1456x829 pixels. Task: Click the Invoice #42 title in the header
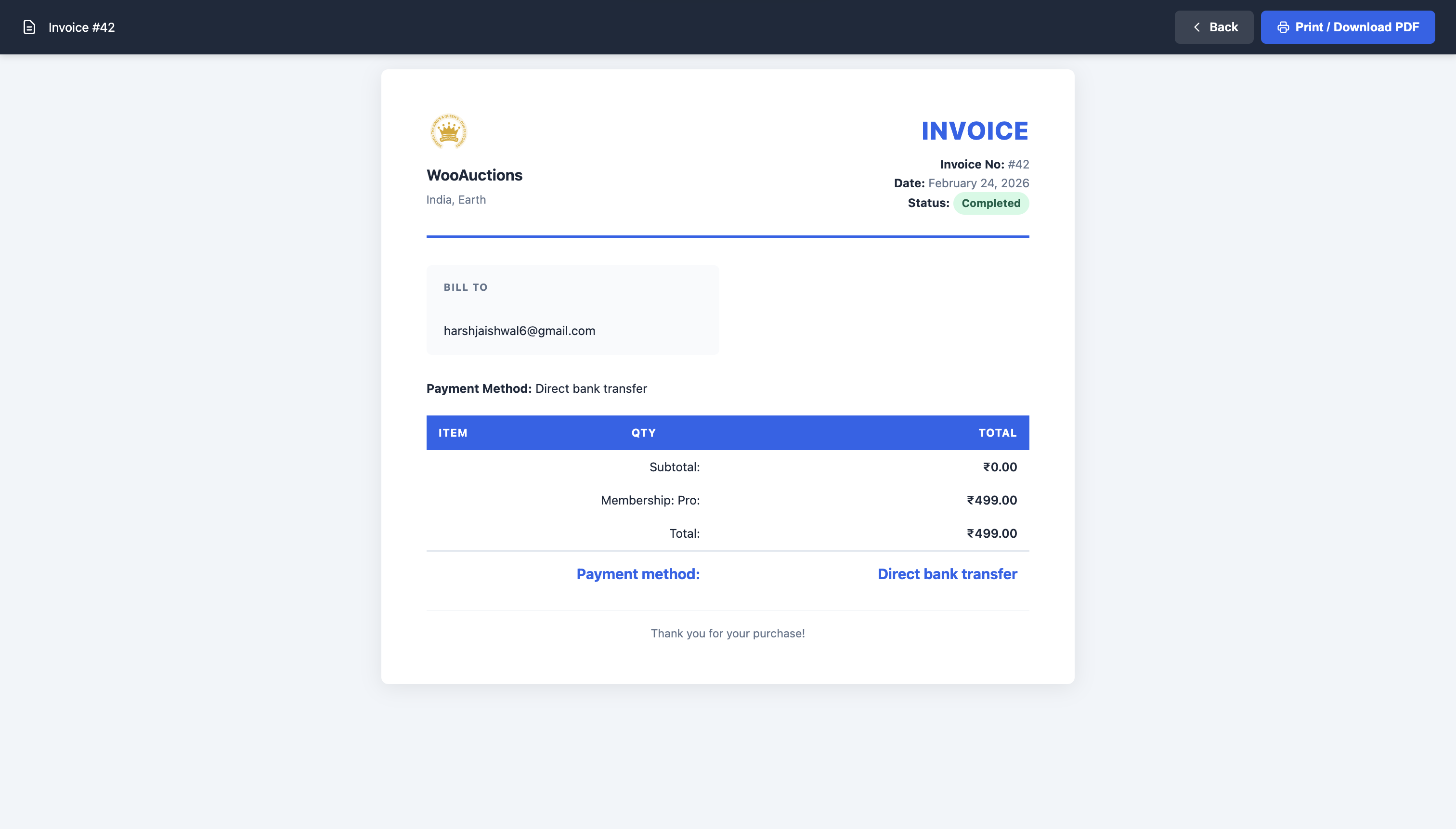click(81, 27)
